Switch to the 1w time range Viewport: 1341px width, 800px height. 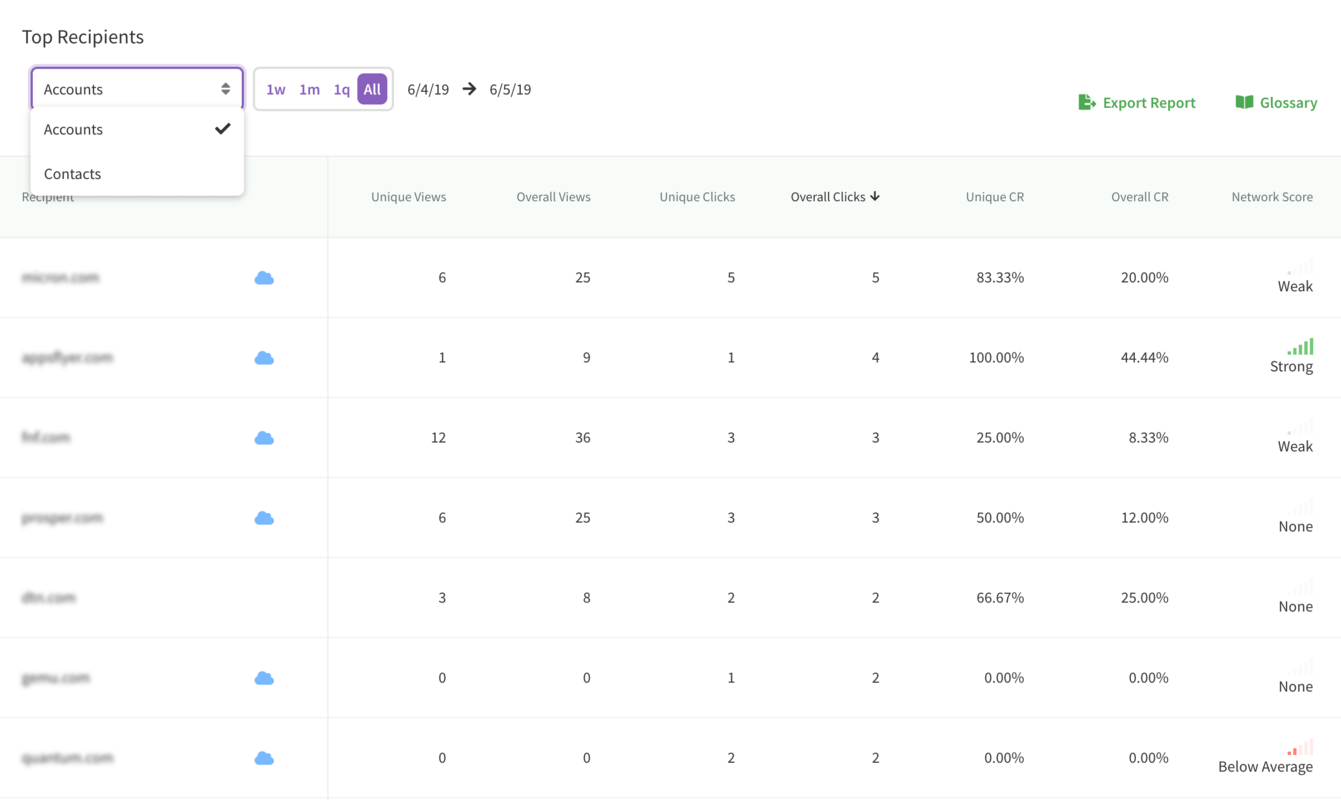(276, 89)
